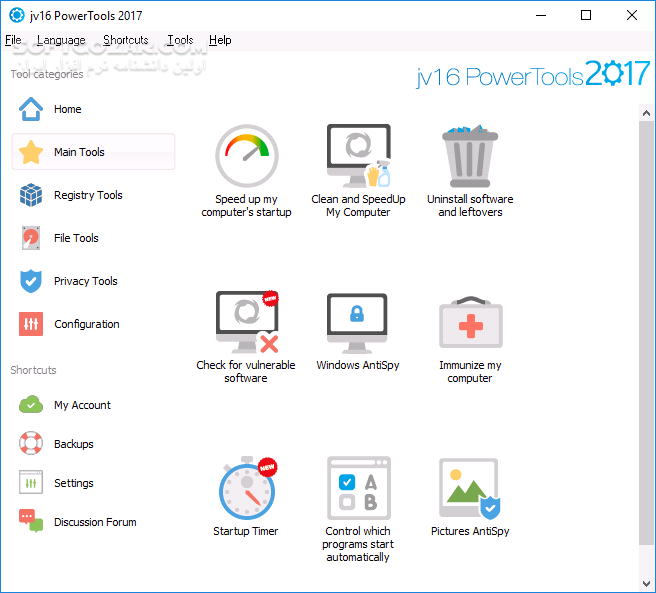This screenshot has height=593, width=656.
Task: Open the Help menu
Action: 220,40
